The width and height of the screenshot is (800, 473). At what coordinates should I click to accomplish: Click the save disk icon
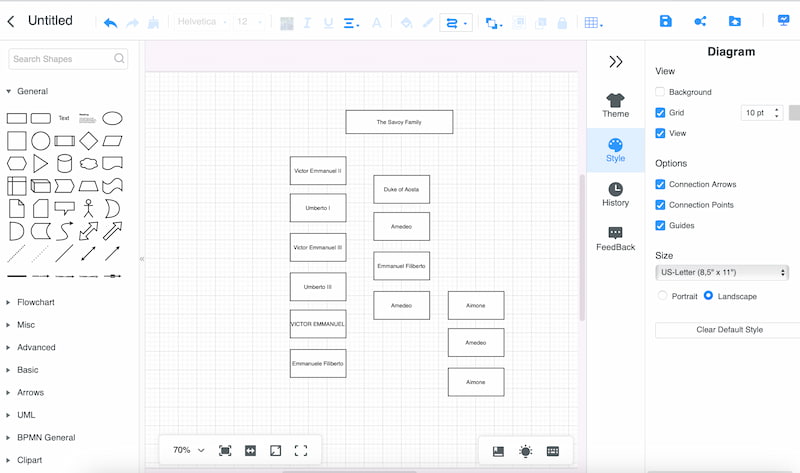pyautogui.click(x=665, y=21)
